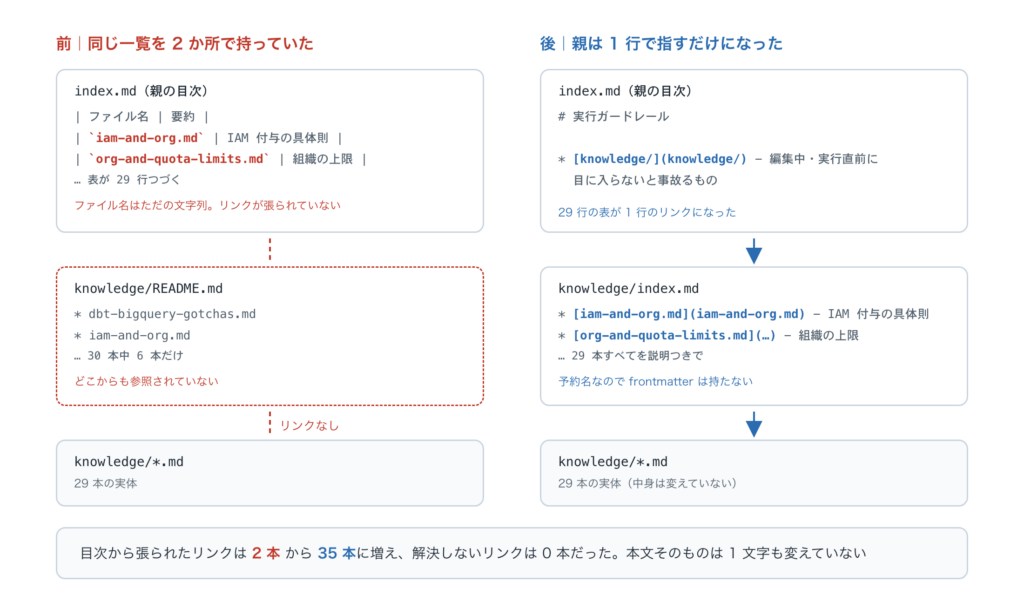The width and height of the screenshot is (1024, 596).
Task: Select the plain bullet '* iam-and-org.md' in README card
Action: [133, 336]
